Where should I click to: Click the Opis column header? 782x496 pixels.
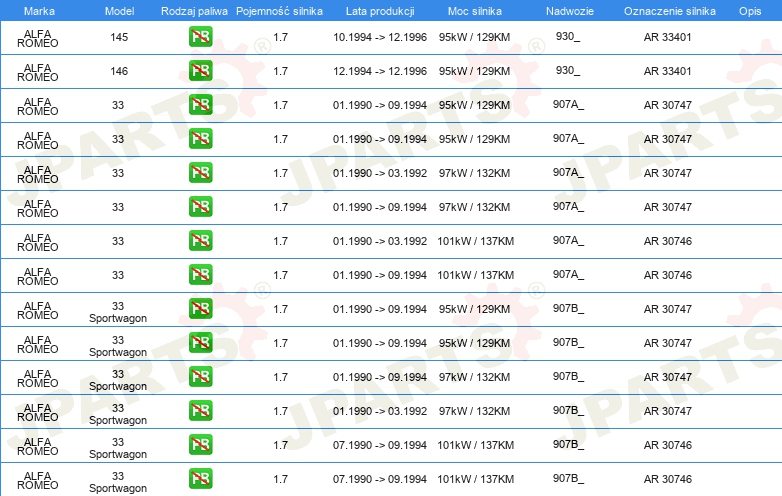point(749,10)
